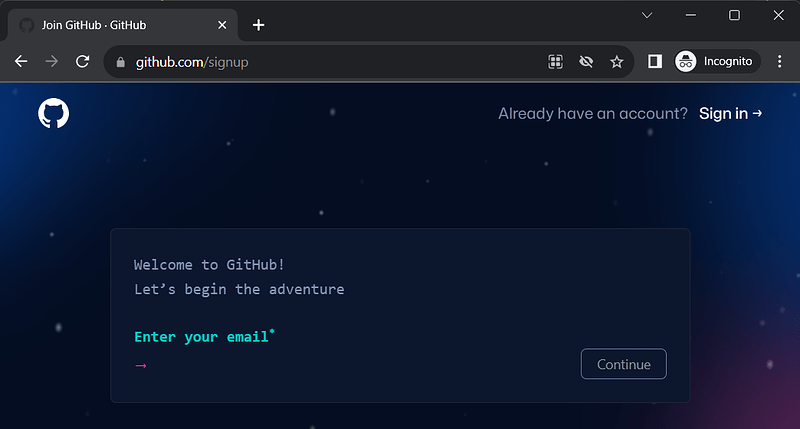
Task: Expand the tab search chevron
Action: pyautogui.click(x=647, y=15)
